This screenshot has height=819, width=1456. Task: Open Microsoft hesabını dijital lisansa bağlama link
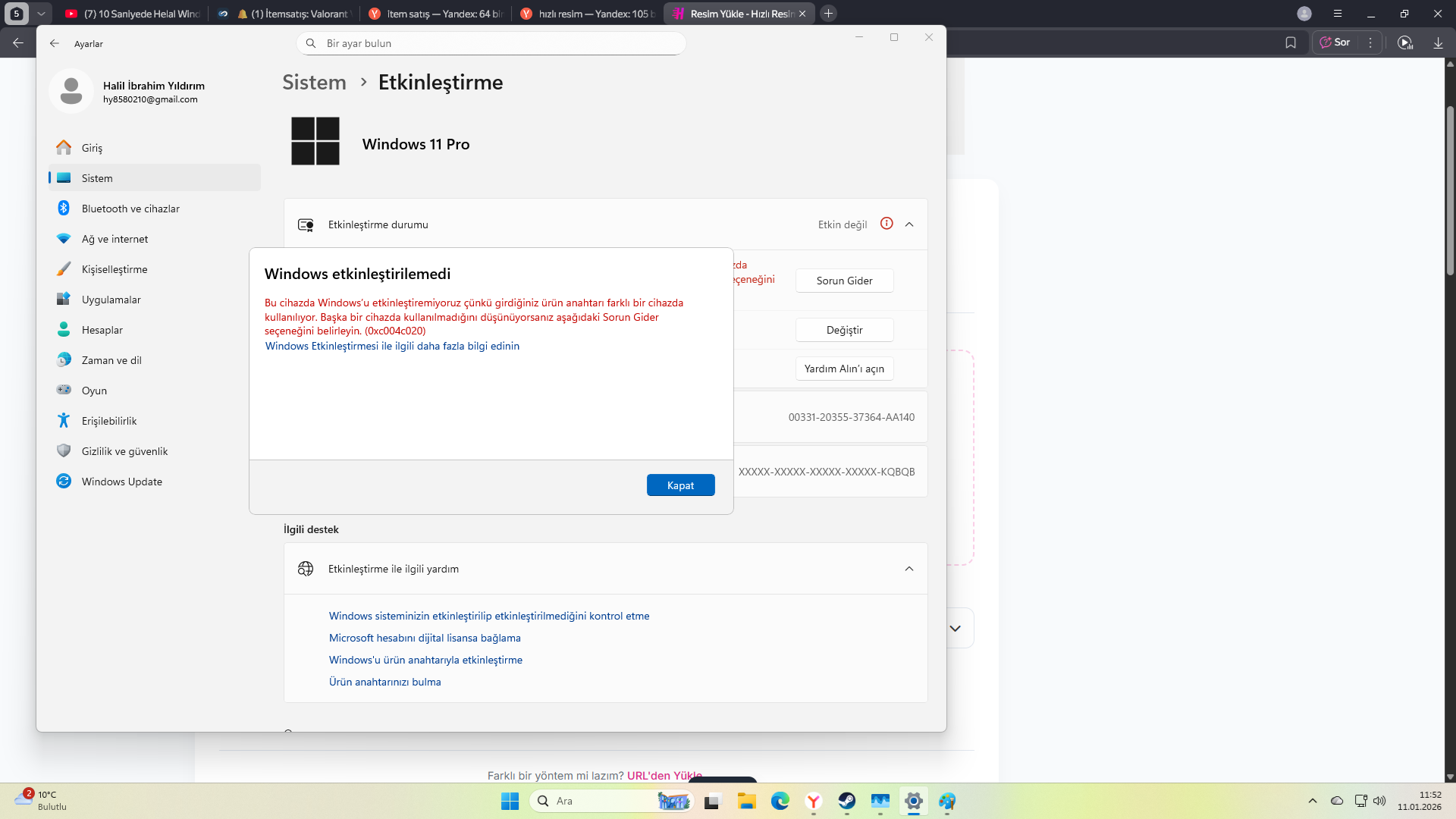pos(425,638)
